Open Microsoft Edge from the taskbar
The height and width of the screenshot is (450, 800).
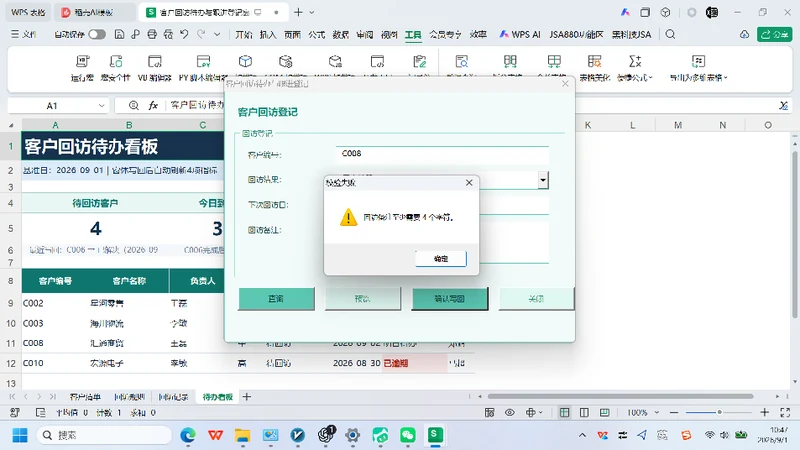188,435
